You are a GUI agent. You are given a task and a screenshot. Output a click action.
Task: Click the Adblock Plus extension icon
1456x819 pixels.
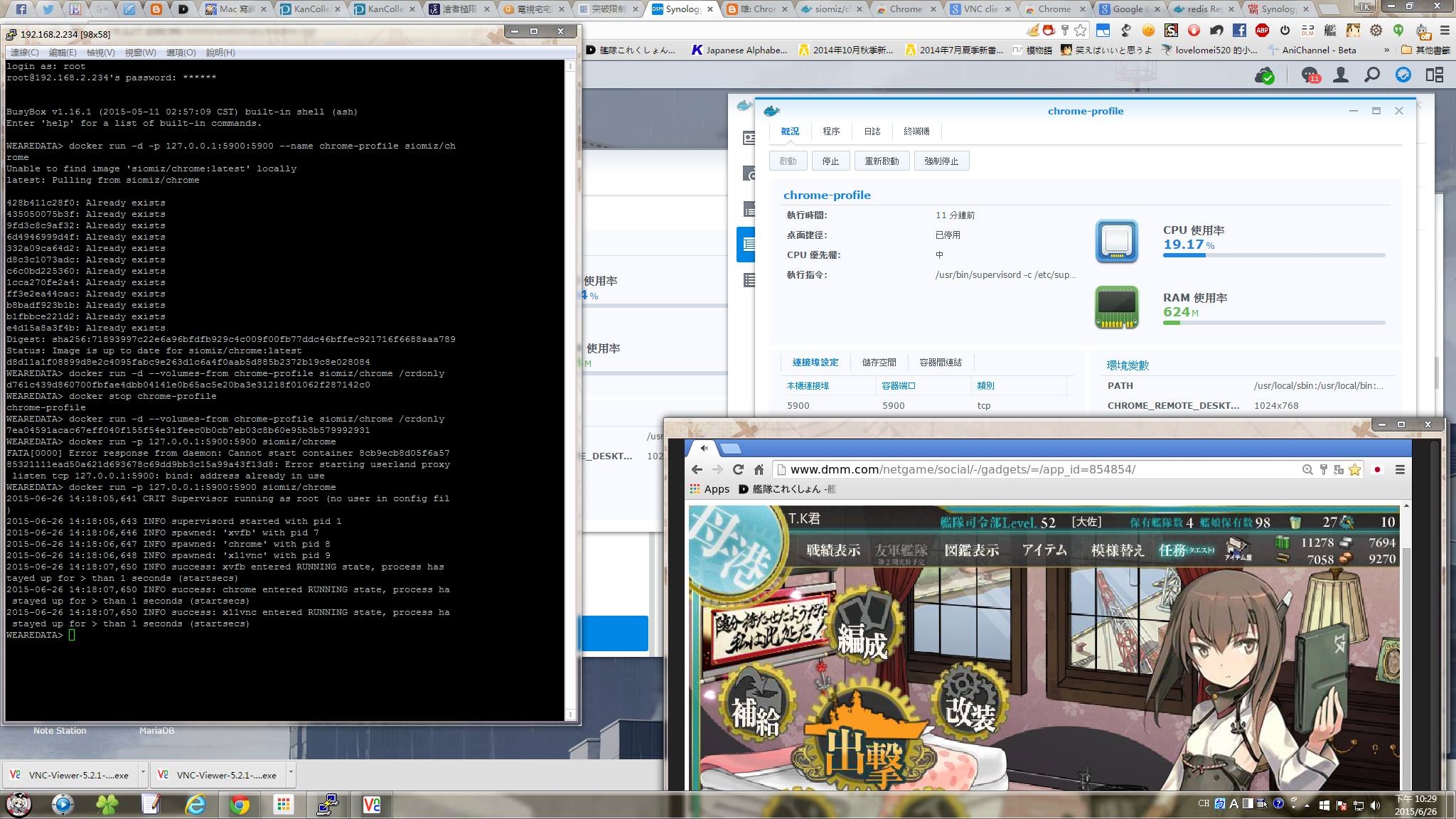click(x=1262, y=31)
